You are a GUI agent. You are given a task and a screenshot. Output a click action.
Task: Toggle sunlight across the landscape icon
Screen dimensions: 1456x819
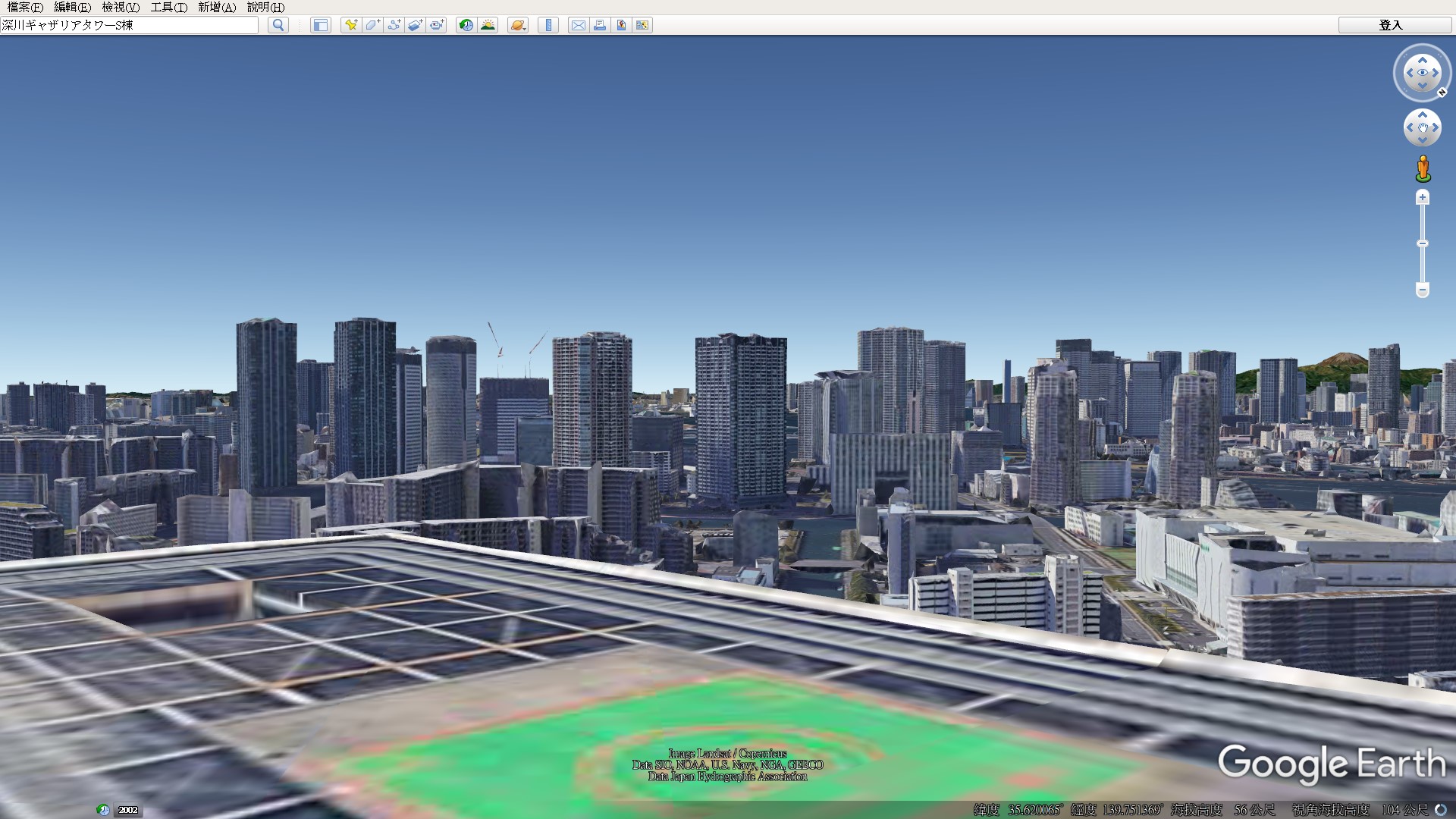(488, 25)
